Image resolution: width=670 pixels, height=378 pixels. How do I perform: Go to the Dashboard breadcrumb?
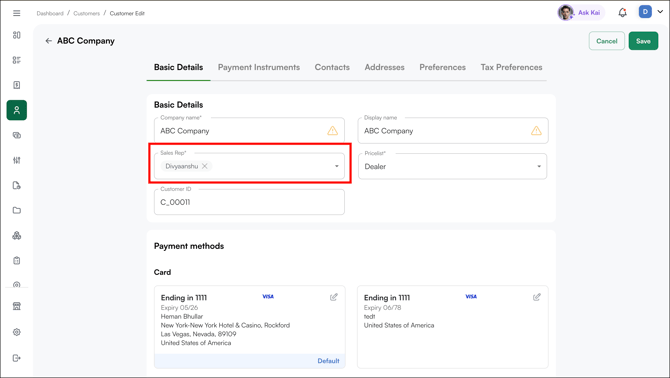pos(50,14)
